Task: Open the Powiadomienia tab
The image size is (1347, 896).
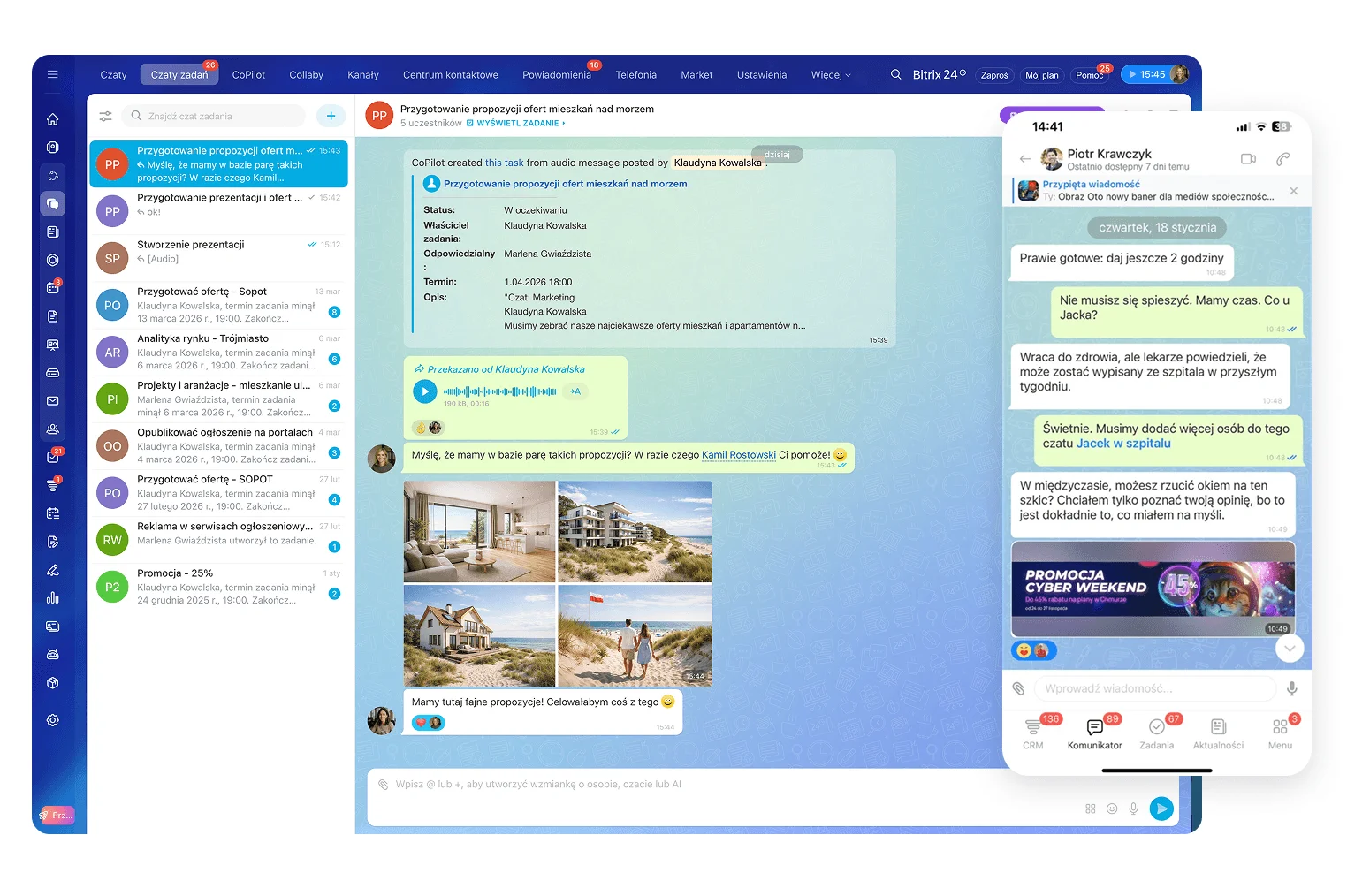Action: (x=557, y=75)
